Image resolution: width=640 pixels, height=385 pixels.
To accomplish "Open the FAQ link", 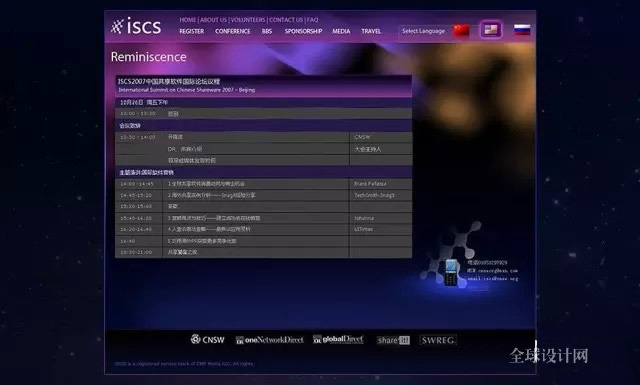I will click(313, 20).
